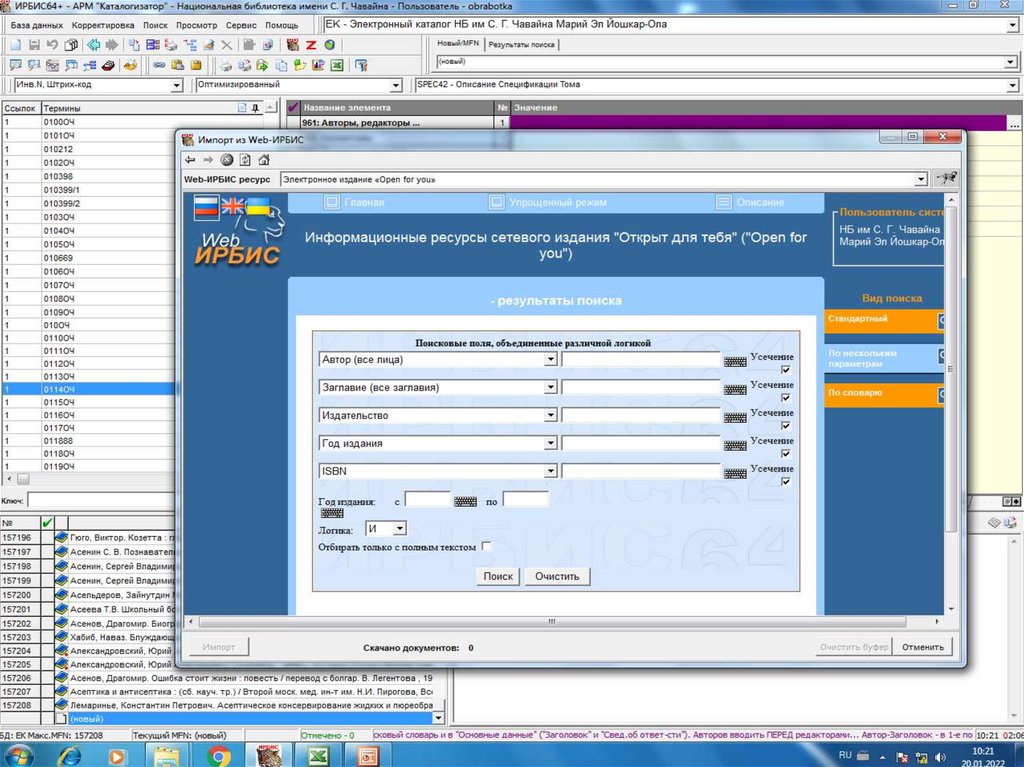Image resolution: width=1024 pixels, height=767 pixels.
Task: Click the chain link icon in second toolbar
Action: 159,65
